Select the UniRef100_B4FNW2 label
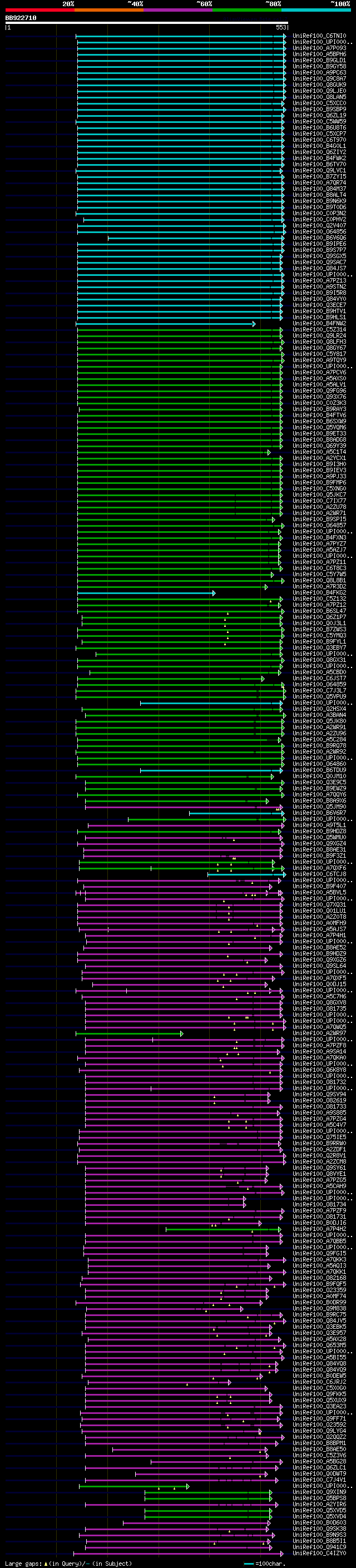Screen dimensions: 356x1568 click(319, 323)
